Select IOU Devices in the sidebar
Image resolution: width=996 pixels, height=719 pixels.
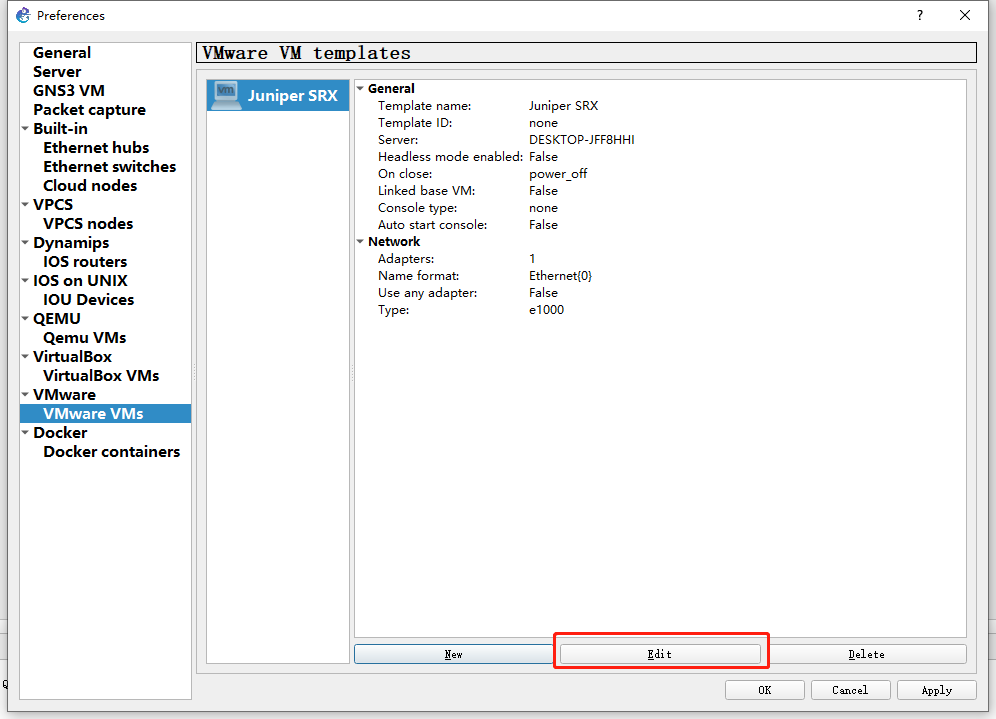88,299
